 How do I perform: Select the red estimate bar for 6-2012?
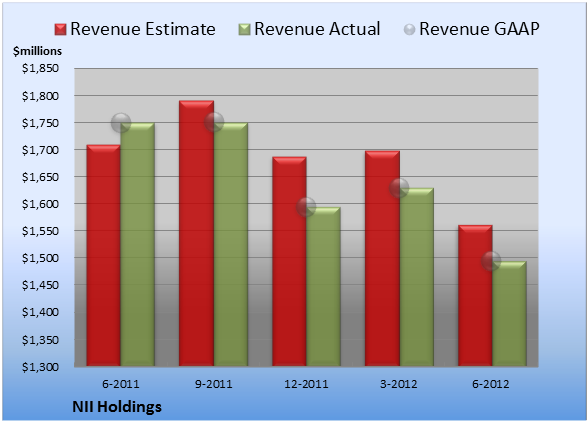(x=475, y=296)
